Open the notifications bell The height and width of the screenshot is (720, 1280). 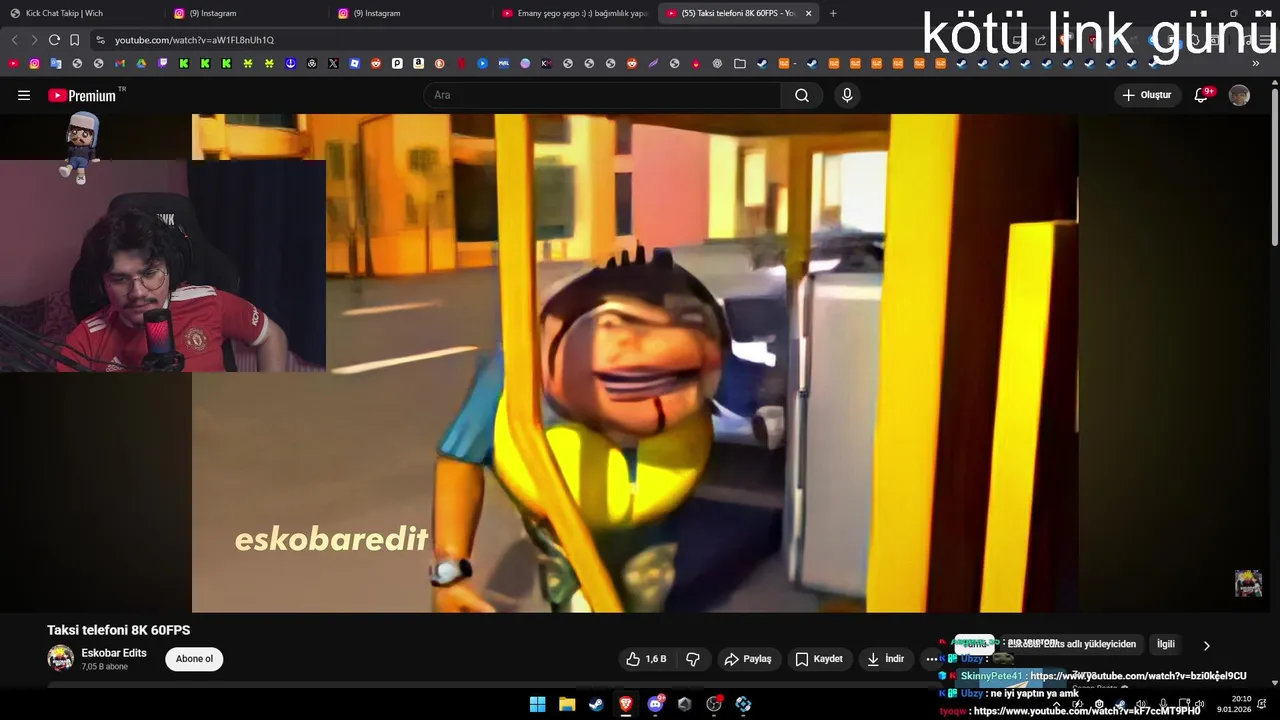coord(1202,95)
